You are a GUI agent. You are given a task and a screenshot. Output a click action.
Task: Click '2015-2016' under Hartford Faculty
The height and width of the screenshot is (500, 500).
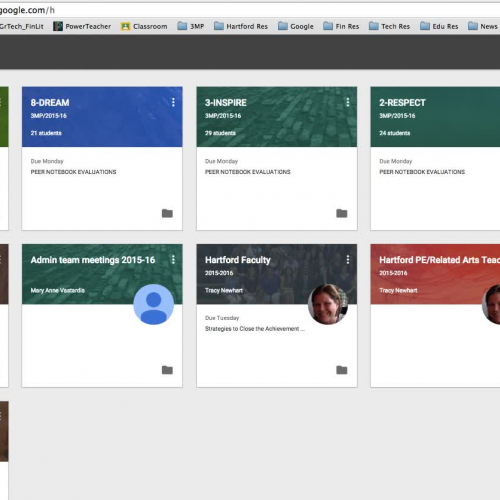tap(219, 273)
